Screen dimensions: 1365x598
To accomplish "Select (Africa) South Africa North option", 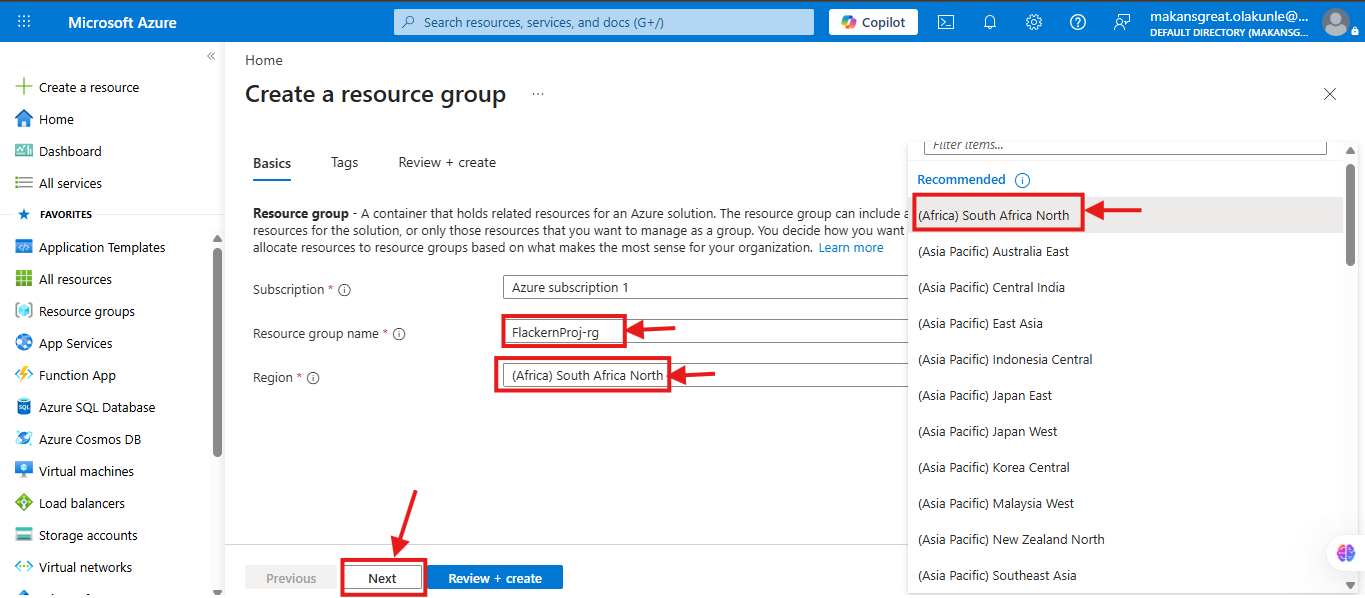I will 1125,215.
